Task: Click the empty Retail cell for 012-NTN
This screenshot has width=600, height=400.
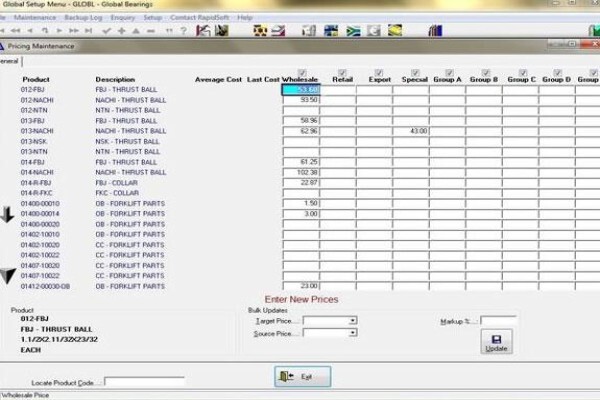Action: pyautogui.click(x=338, y=110)
